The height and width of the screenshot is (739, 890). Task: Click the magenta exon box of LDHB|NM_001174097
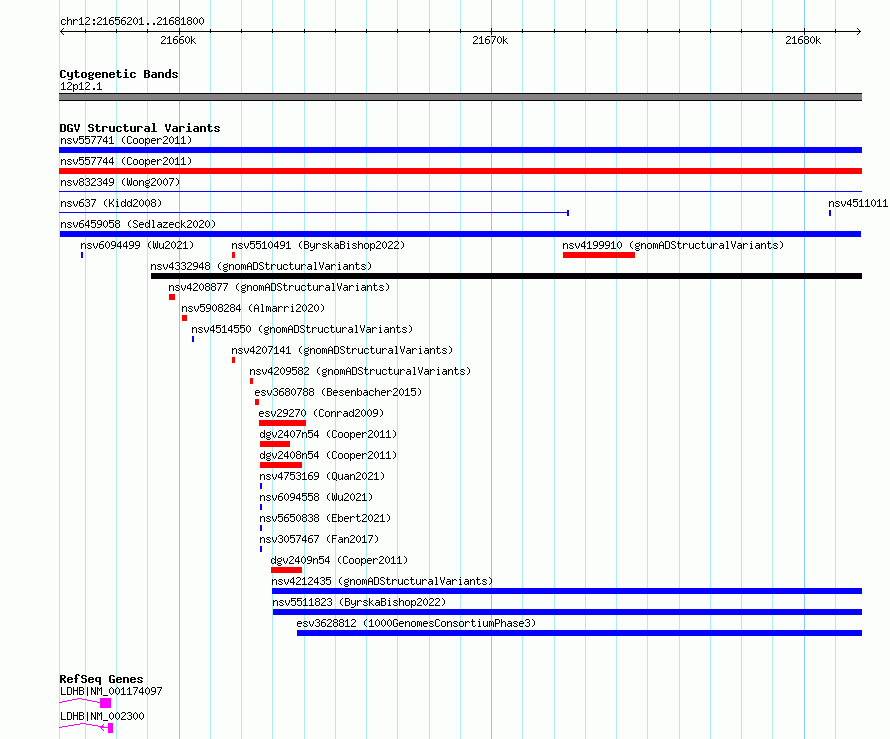click(106, 703)
